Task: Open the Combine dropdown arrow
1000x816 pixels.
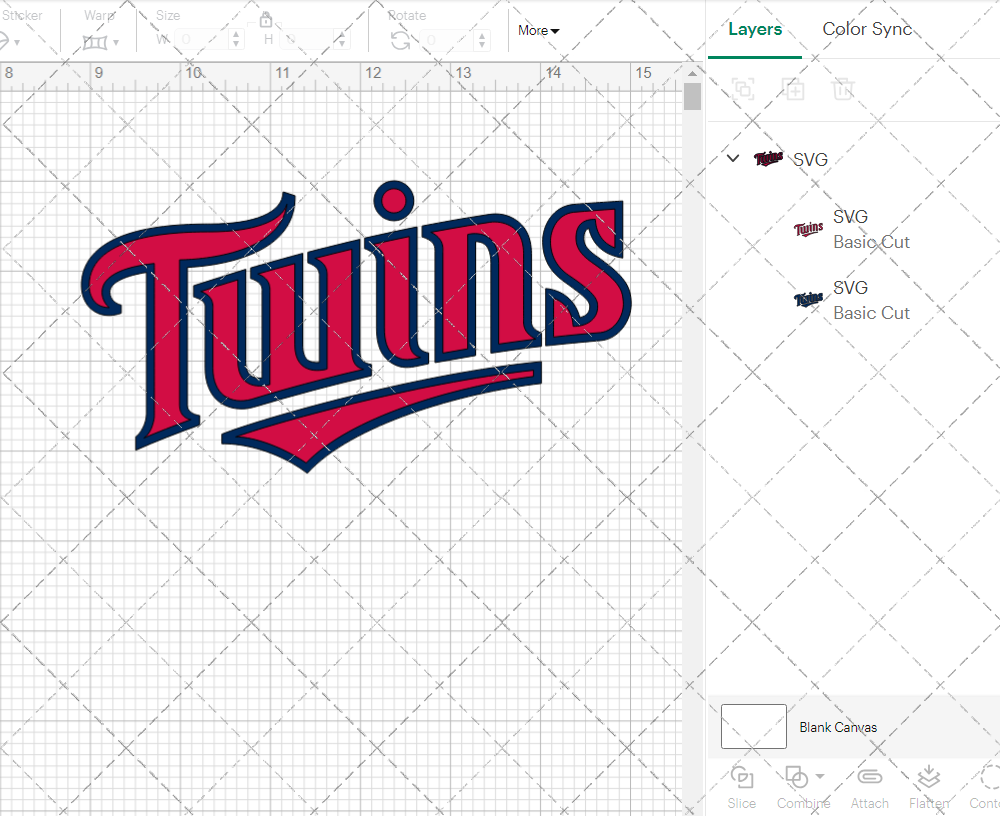Action: click(x=820, y=776)
